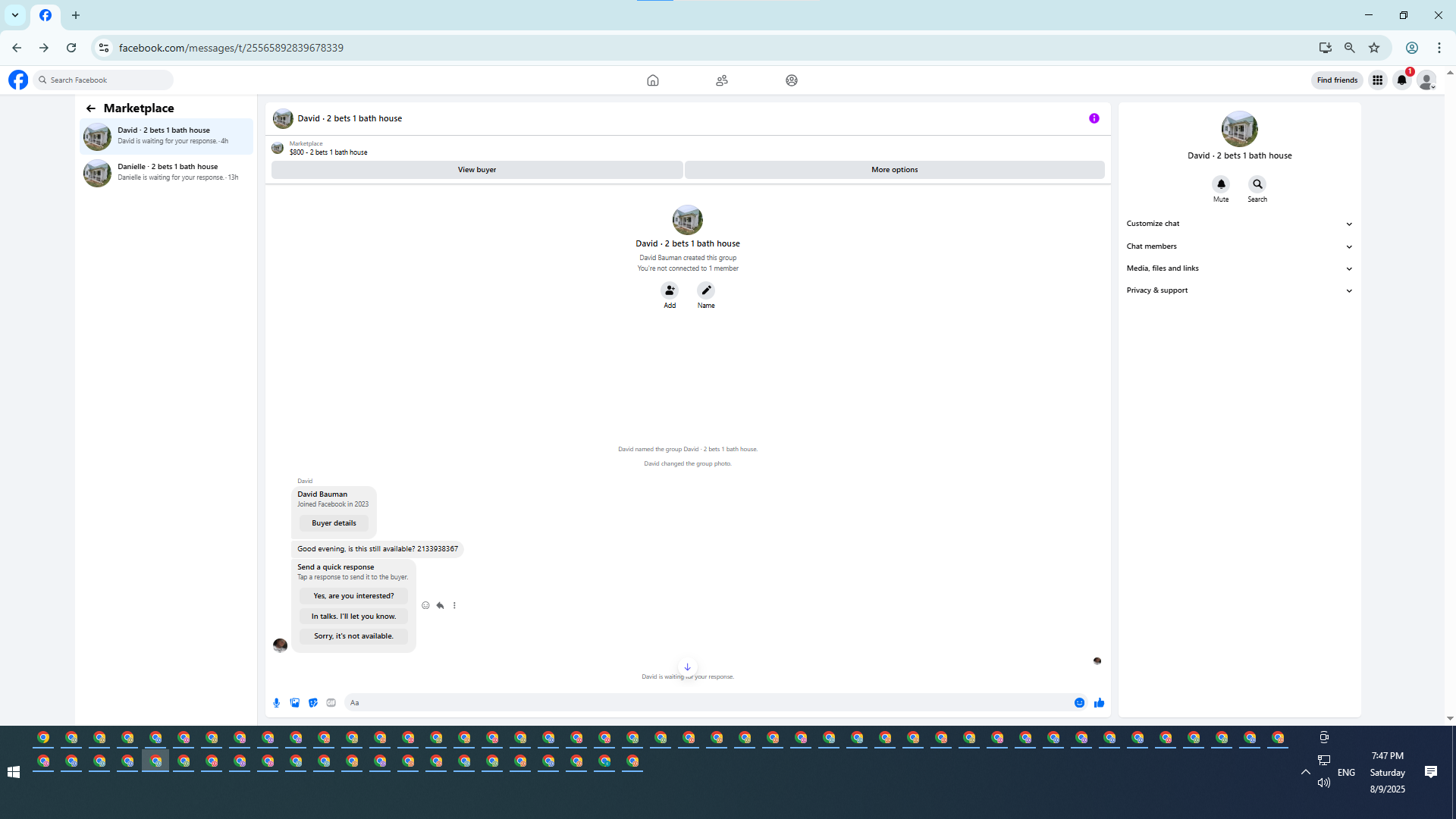Send a thumbs-up like
This screenshot has height=819, width=1456.
tap(1099, 703)
